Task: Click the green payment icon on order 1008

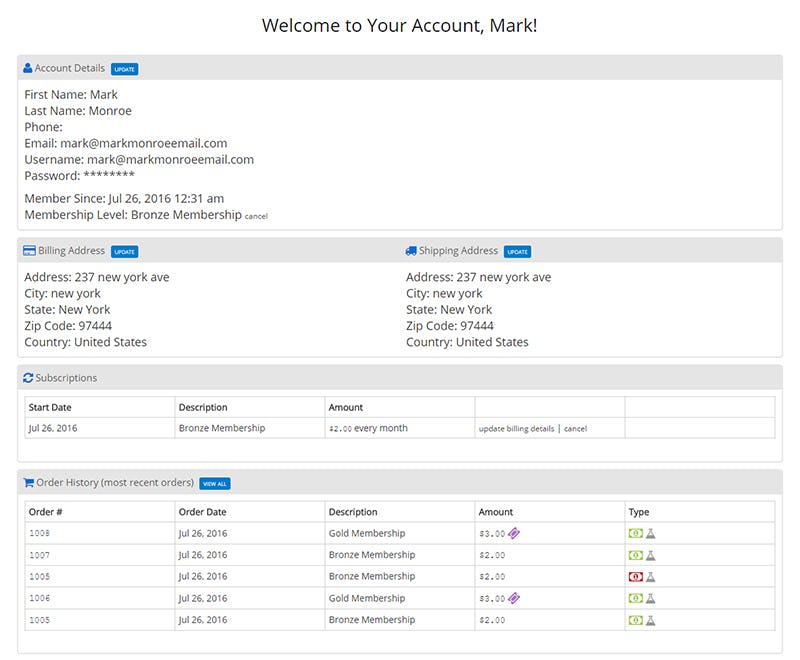Action: coord(635,534)
